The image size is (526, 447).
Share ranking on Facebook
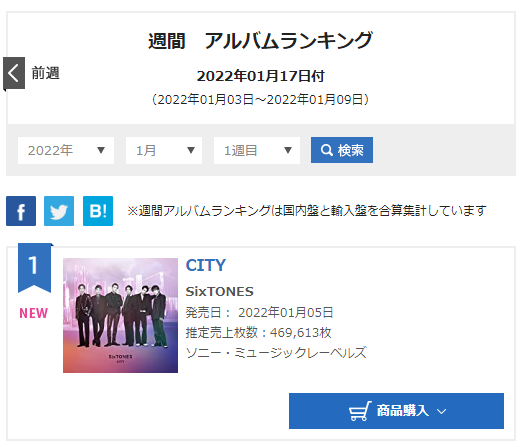point(21,211)
